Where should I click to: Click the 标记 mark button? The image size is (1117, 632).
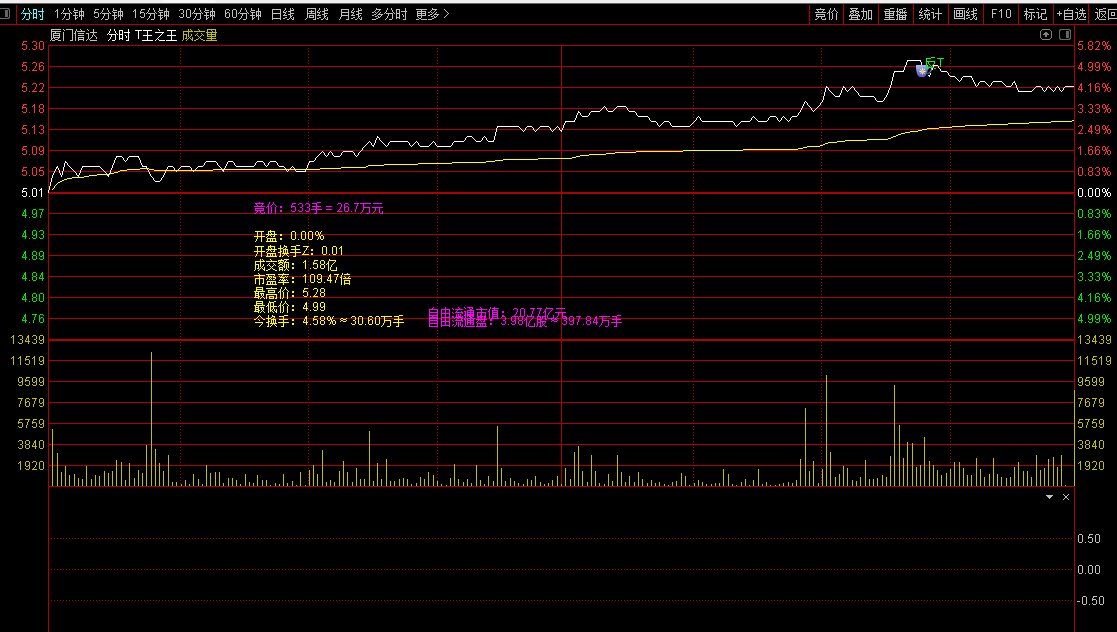(x=1035, y=14)
